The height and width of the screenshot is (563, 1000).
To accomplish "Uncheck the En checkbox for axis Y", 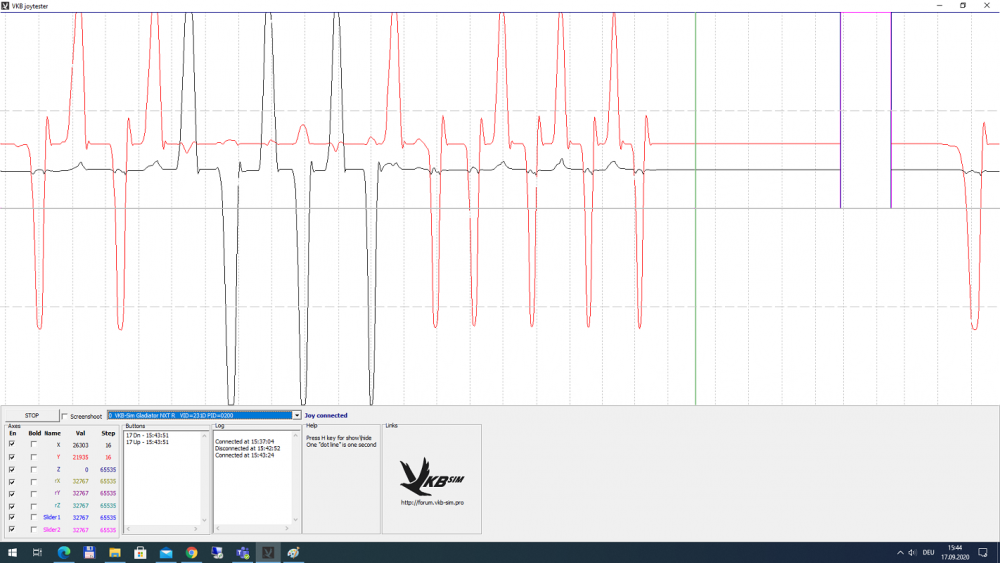I will pos(11,457).
